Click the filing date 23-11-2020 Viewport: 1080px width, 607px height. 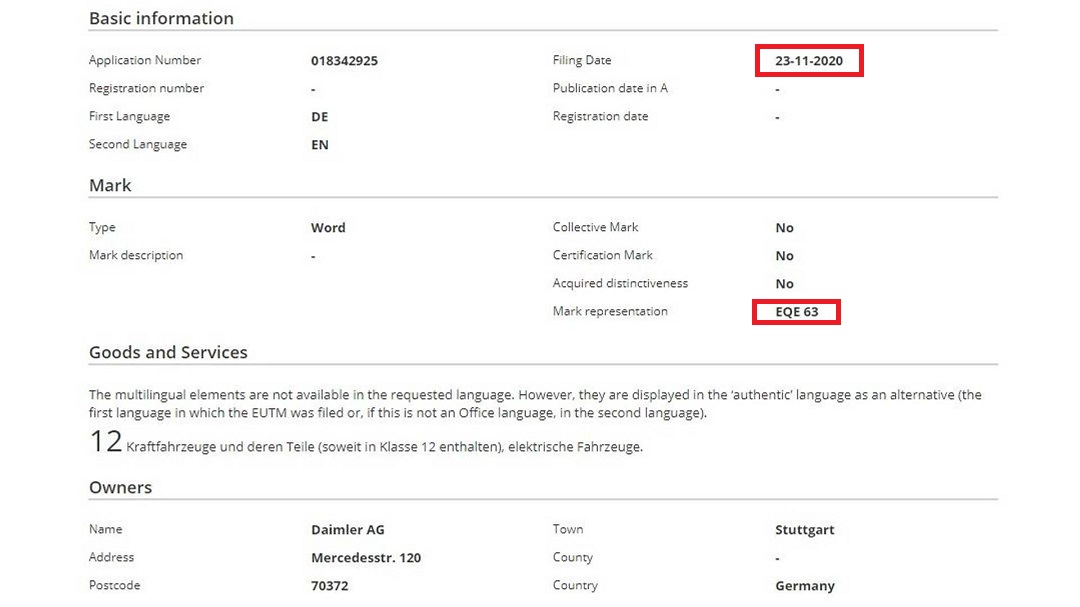click(x=808, y=61)
